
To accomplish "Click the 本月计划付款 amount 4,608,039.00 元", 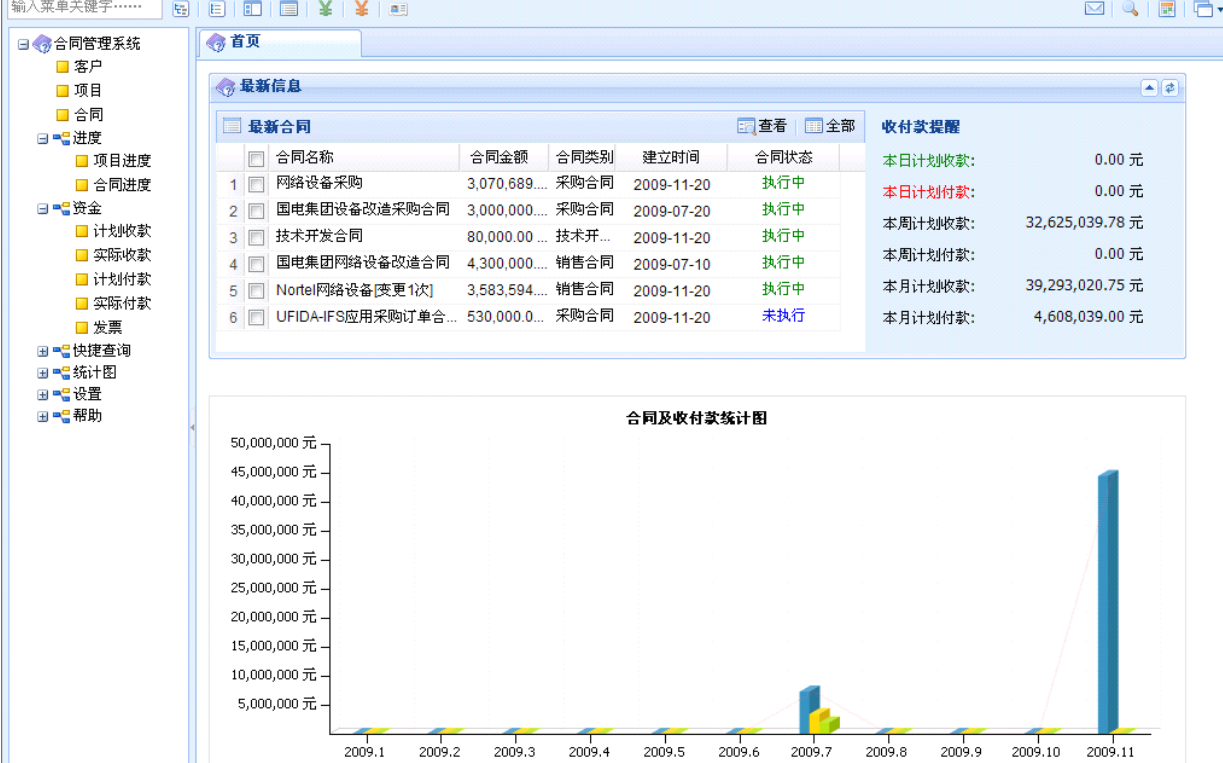I will pos(1088,317).
